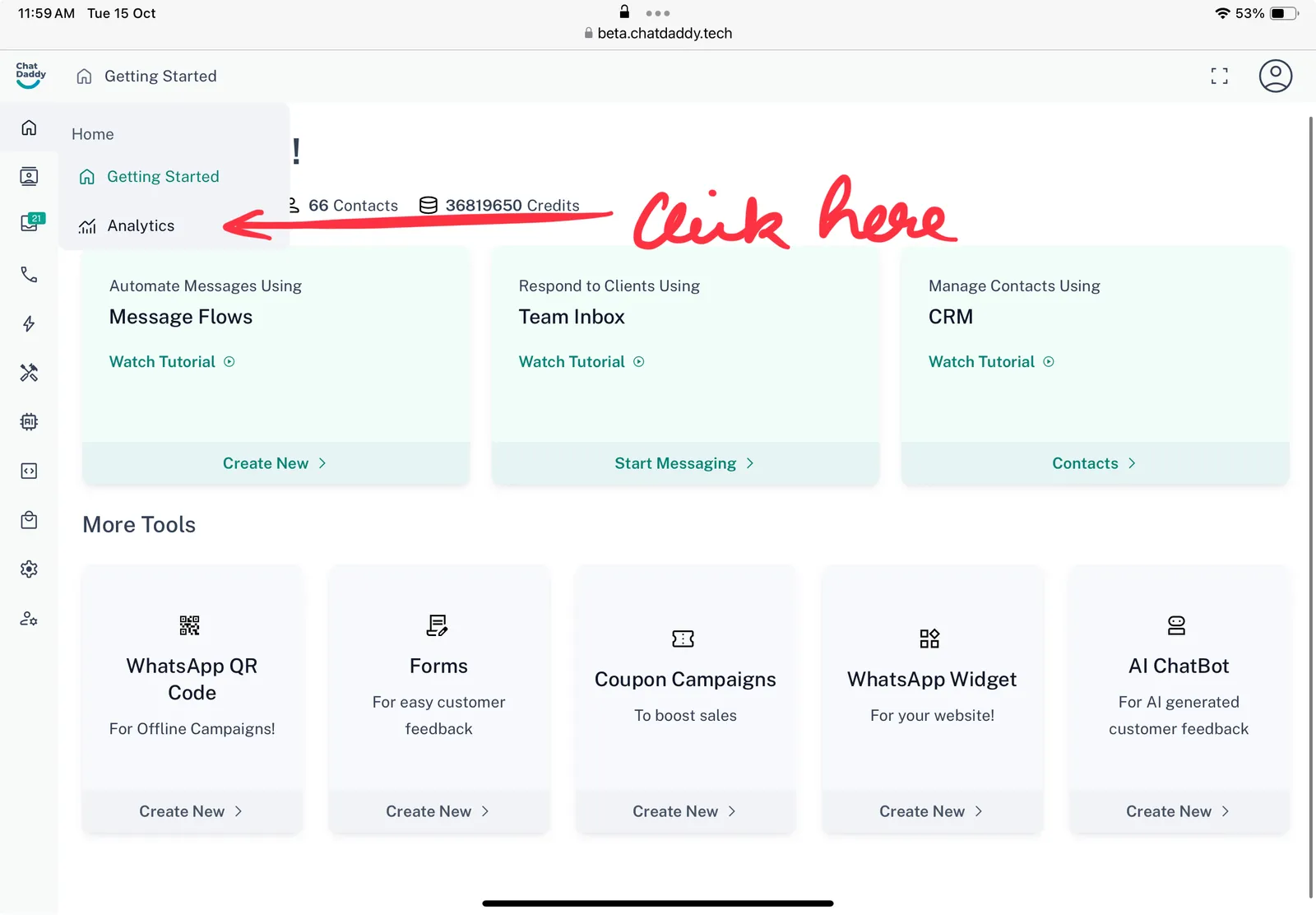Open the AI chip sidebar icon

point(29,421)
